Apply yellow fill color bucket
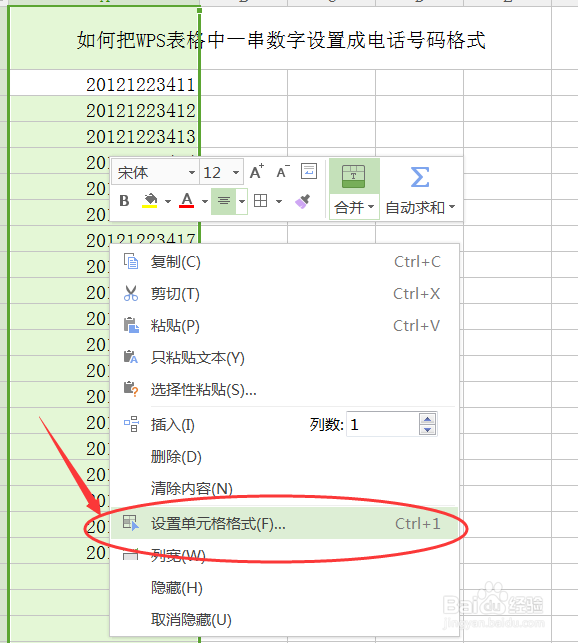This screenshot has height=643, width=578. tap(150, 201)
